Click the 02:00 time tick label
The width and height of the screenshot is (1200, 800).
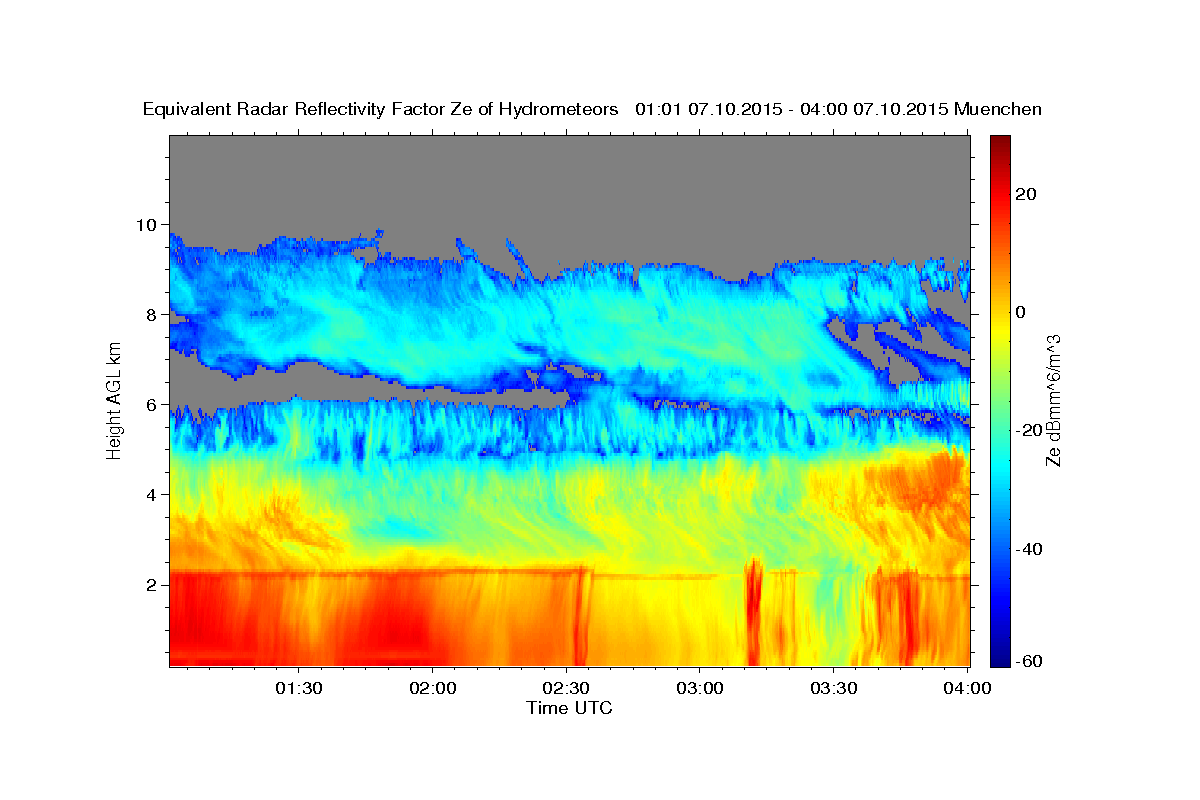tap(433, 689)
